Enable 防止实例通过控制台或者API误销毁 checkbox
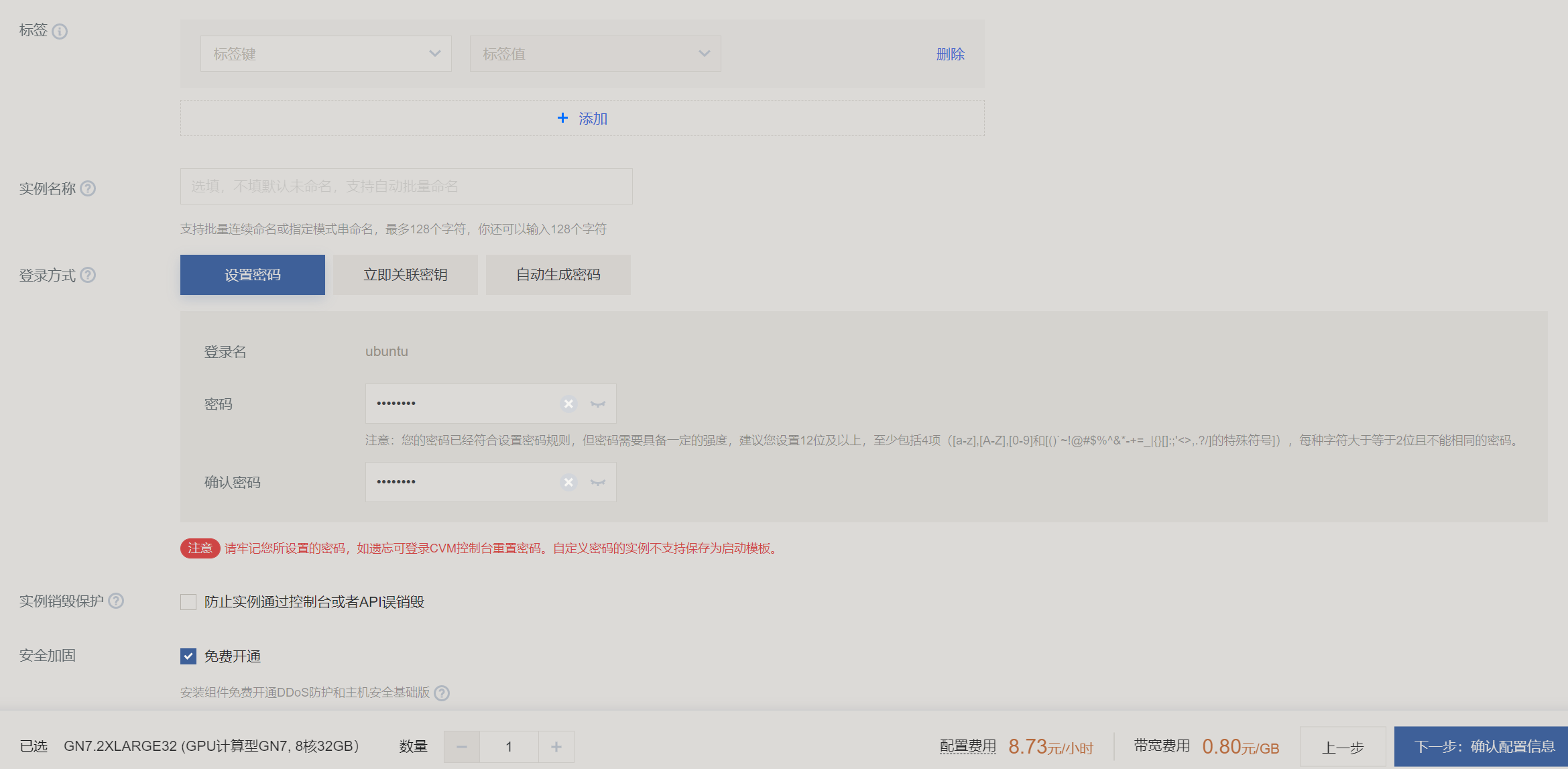Image resolution: width=1568 pixels, height=769 pixels. point(188,602)
